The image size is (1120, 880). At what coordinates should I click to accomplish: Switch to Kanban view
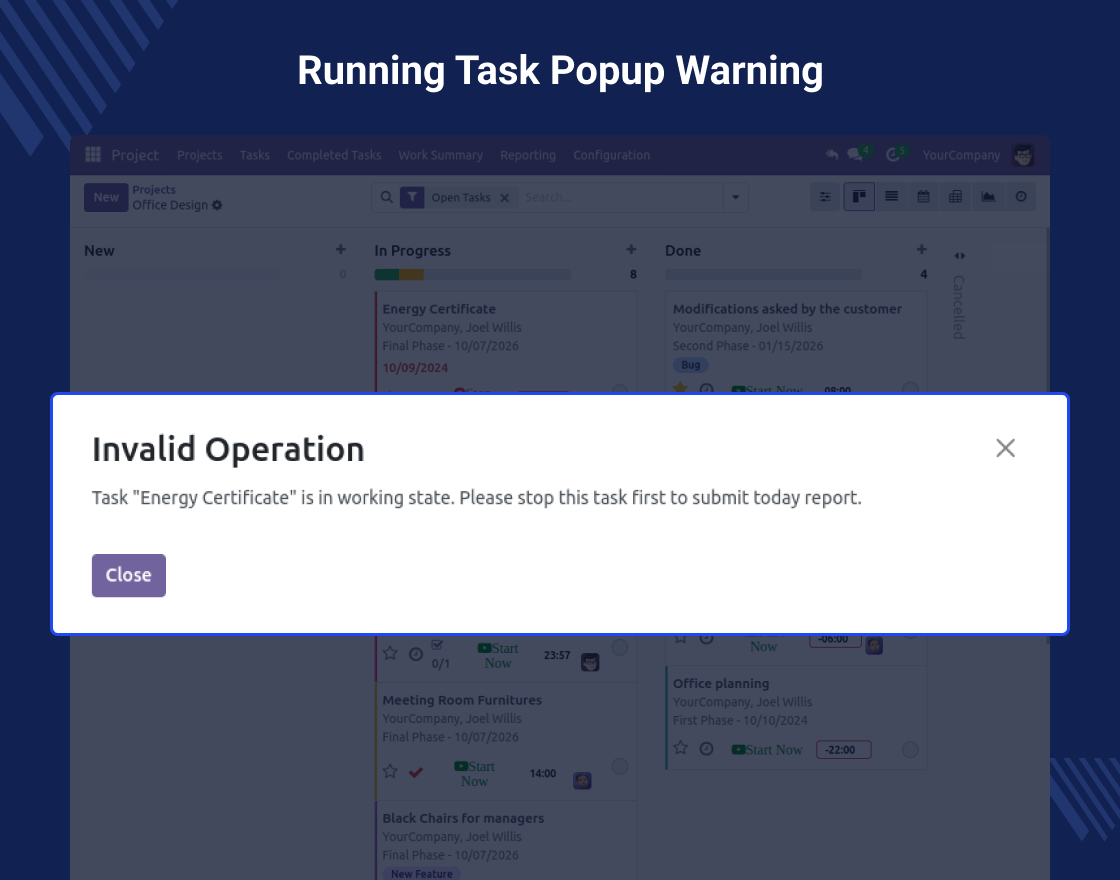(x=859, y=196)
